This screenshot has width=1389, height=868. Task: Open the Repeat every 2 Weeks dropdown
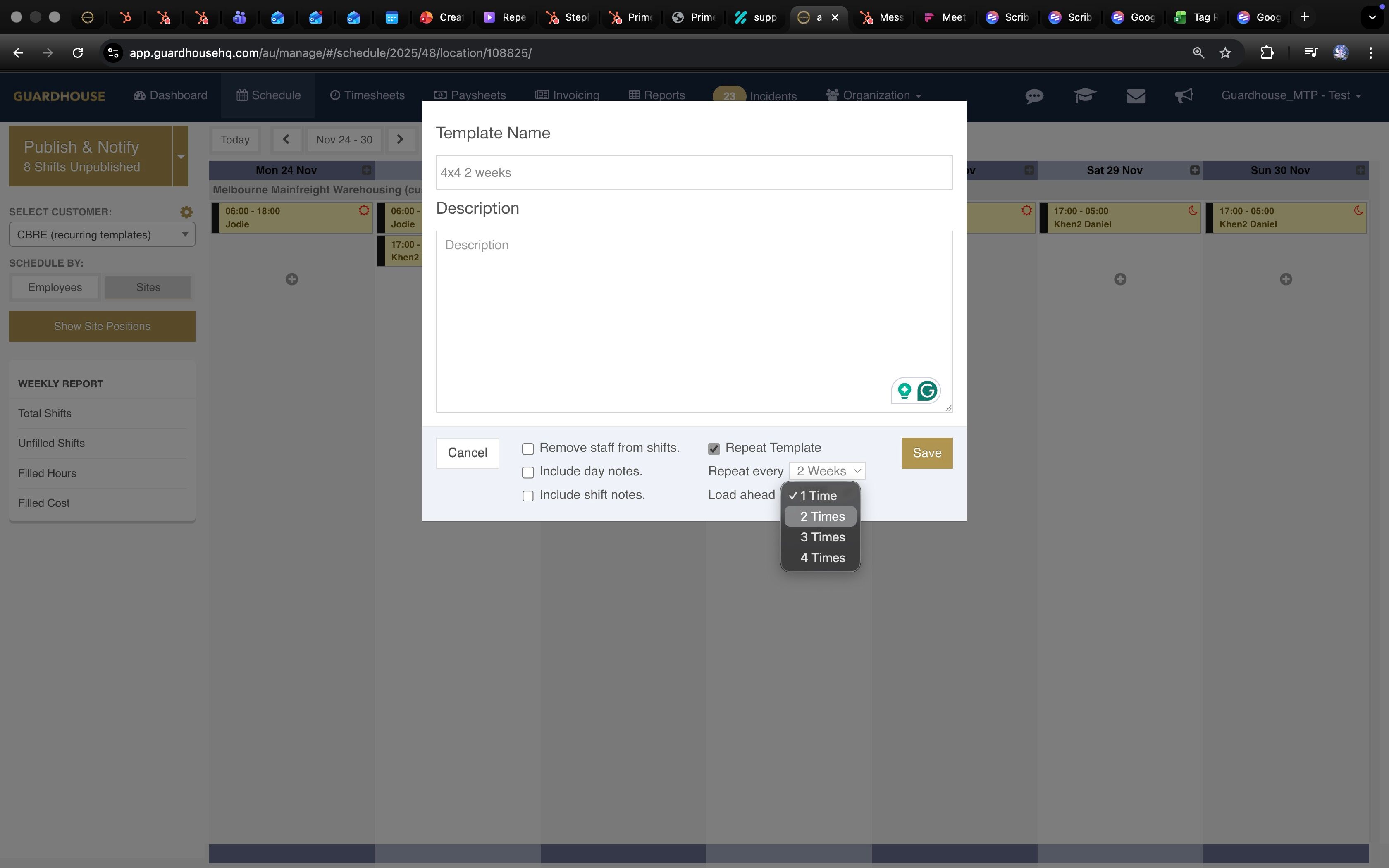pyautogui.click(x=827, y=471)
